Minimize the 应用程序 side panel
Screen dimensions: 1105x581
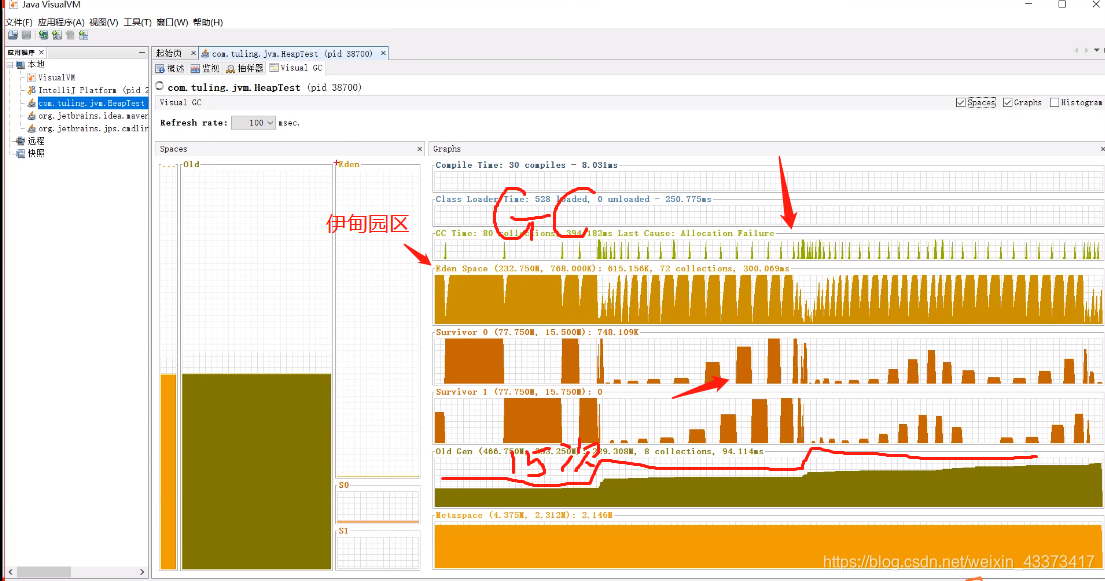point(142,52)
